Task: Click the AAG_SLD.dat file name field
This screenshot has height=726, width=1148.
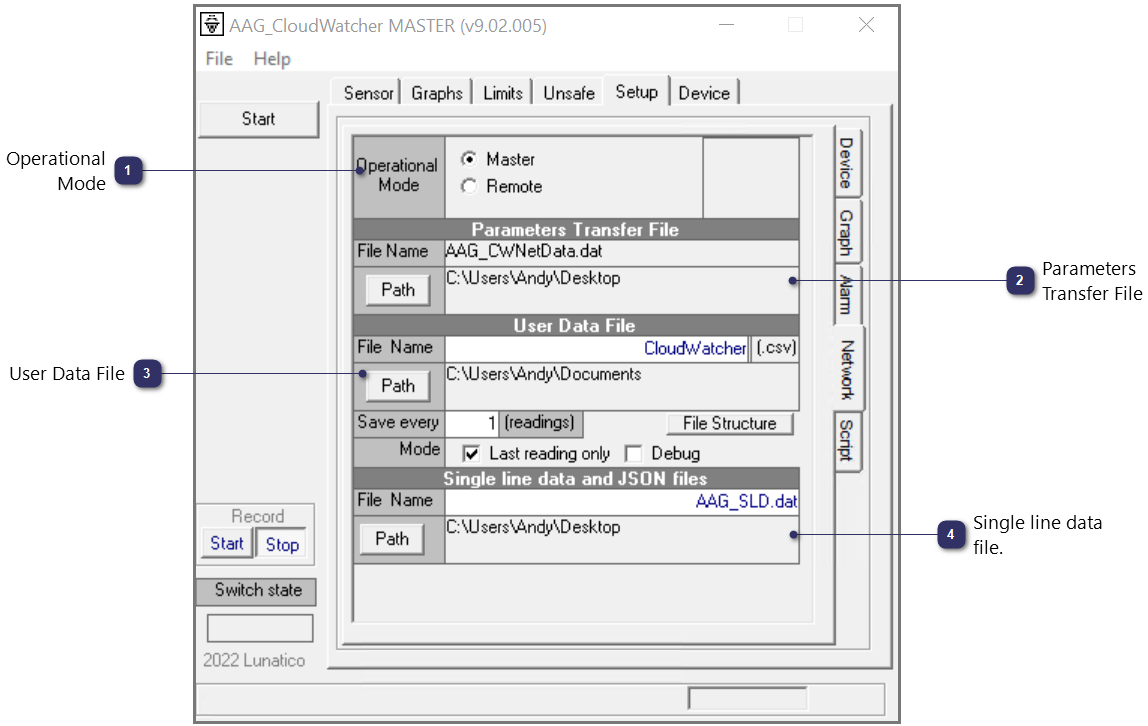Action: click(x=622, y=501)
